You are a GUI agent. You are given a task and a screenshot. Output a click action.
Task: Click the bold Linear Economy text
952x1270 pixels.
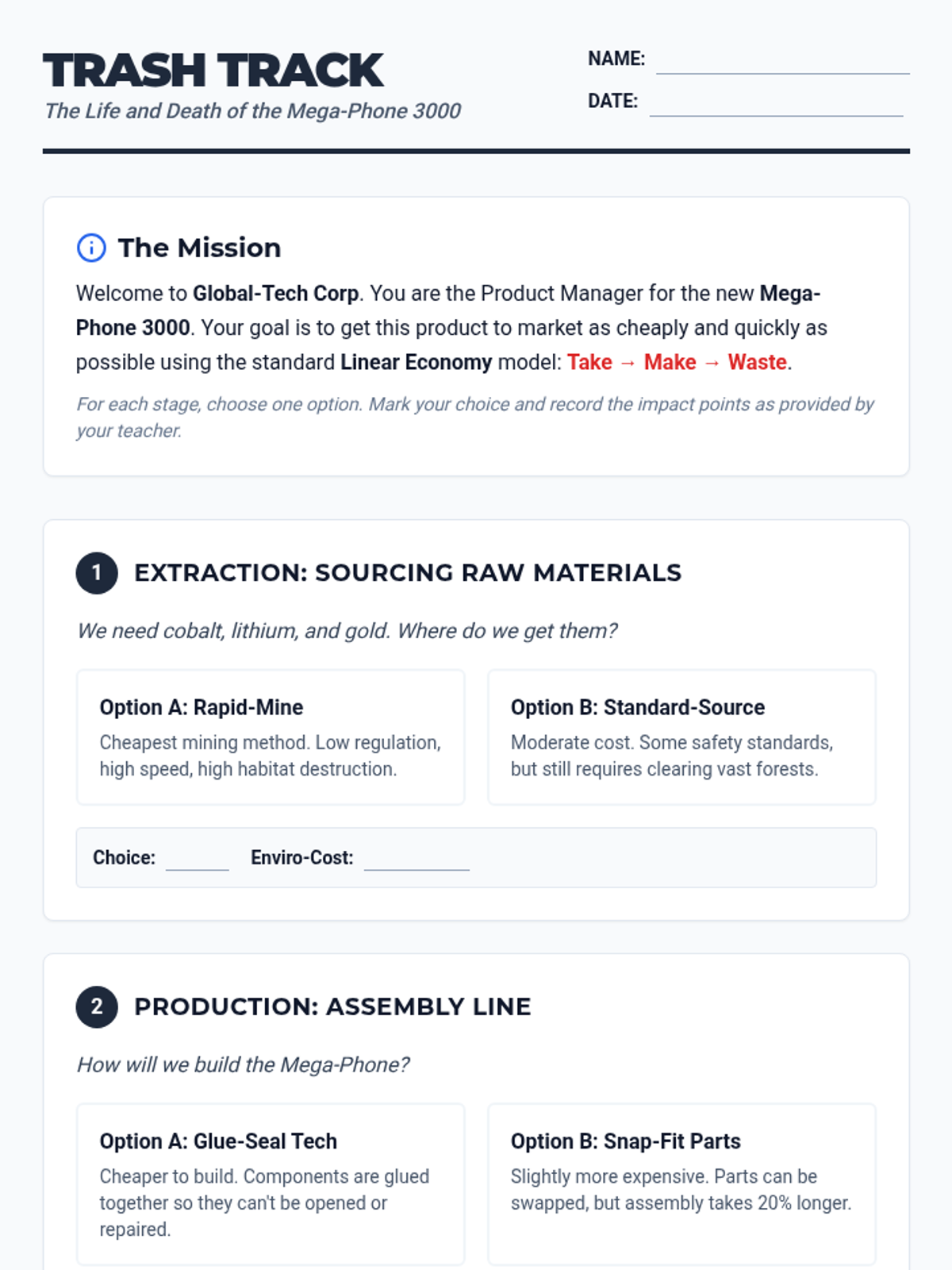coord(416,363)
